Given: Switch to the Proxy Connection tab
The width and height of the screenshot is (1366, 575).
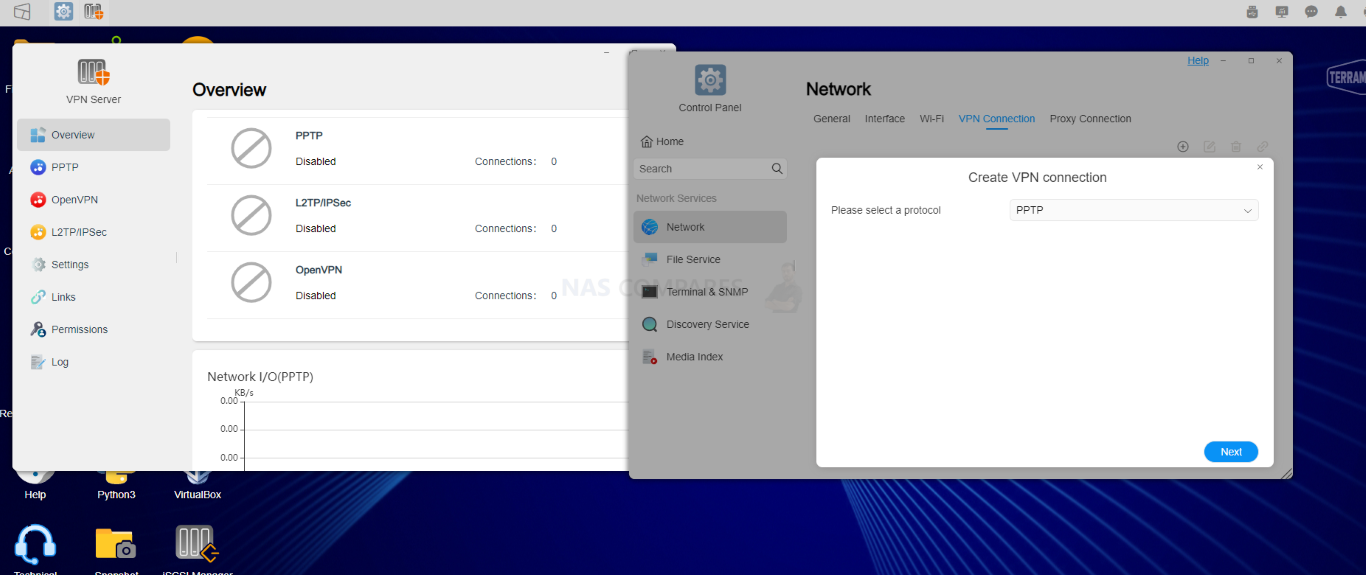Looking at the screenshot, I should (1091, 119).
